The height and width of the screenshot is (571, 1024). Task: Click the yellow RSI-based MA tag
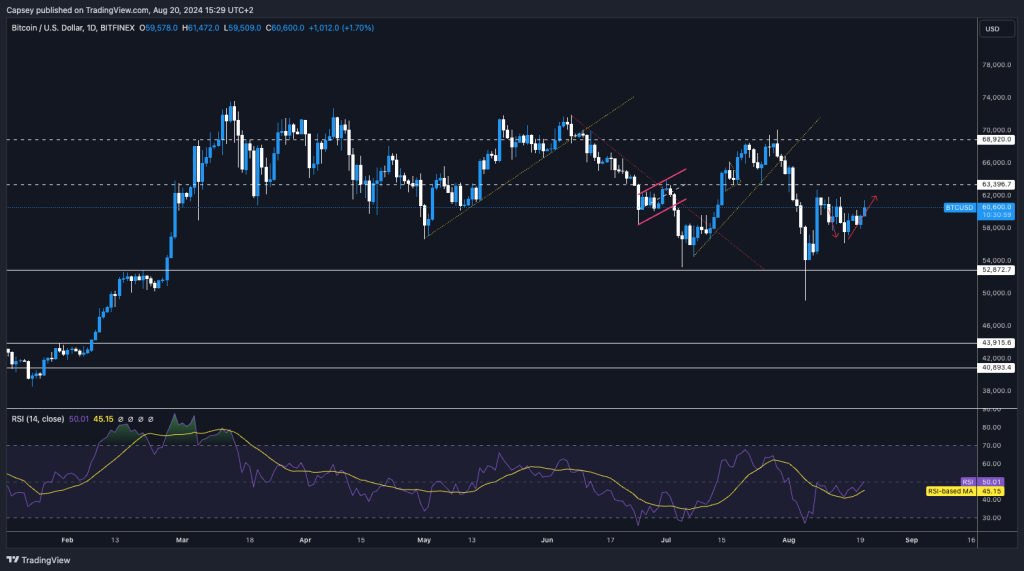point(952,491)
